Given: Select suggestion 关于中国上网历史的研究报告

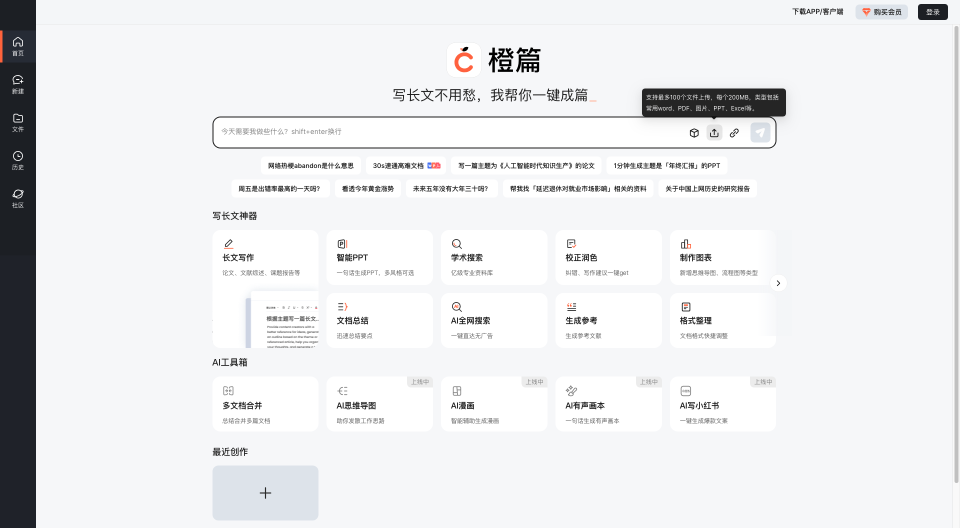Looking at the screenshot, I should (x=708, y=189).
